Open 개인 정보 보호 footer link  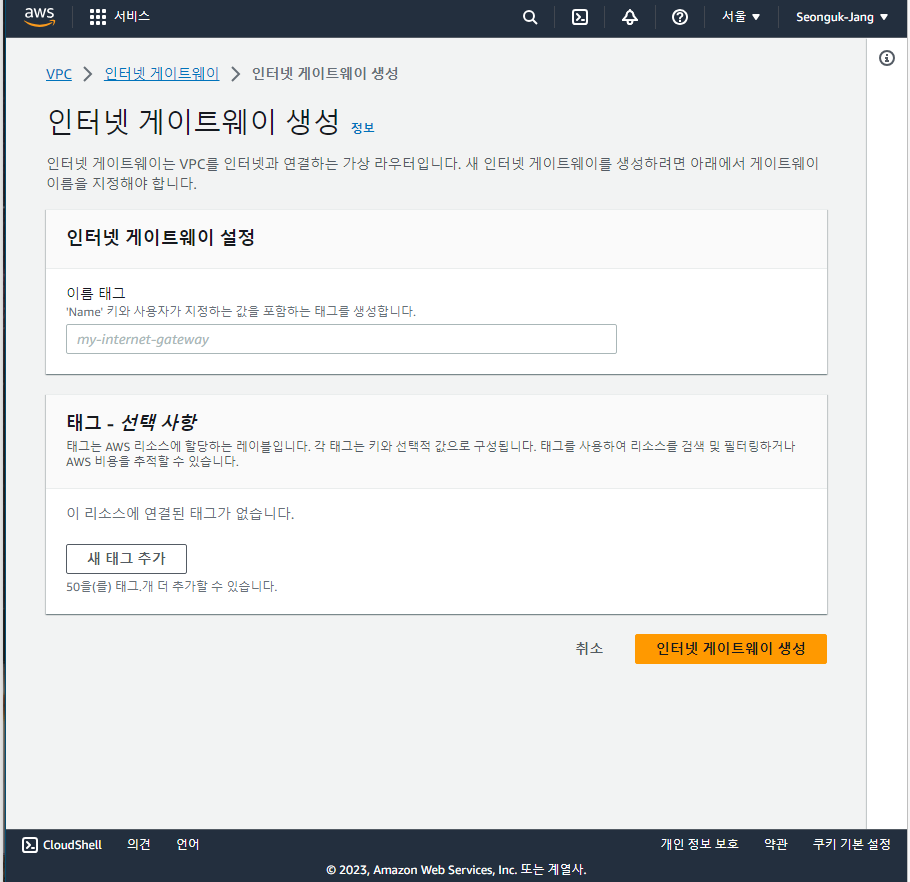pos(699,844)
